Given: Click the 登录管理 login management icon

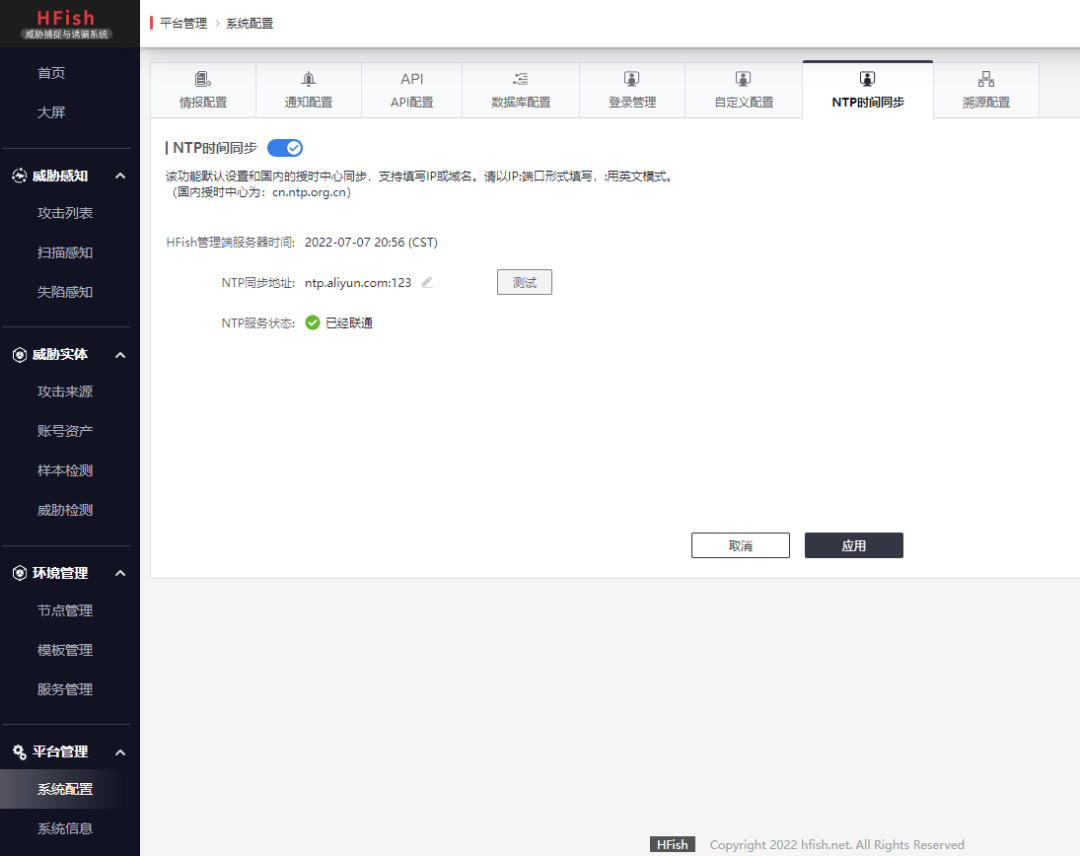Looking at the screenshot, I should click(x=631, y=78).
